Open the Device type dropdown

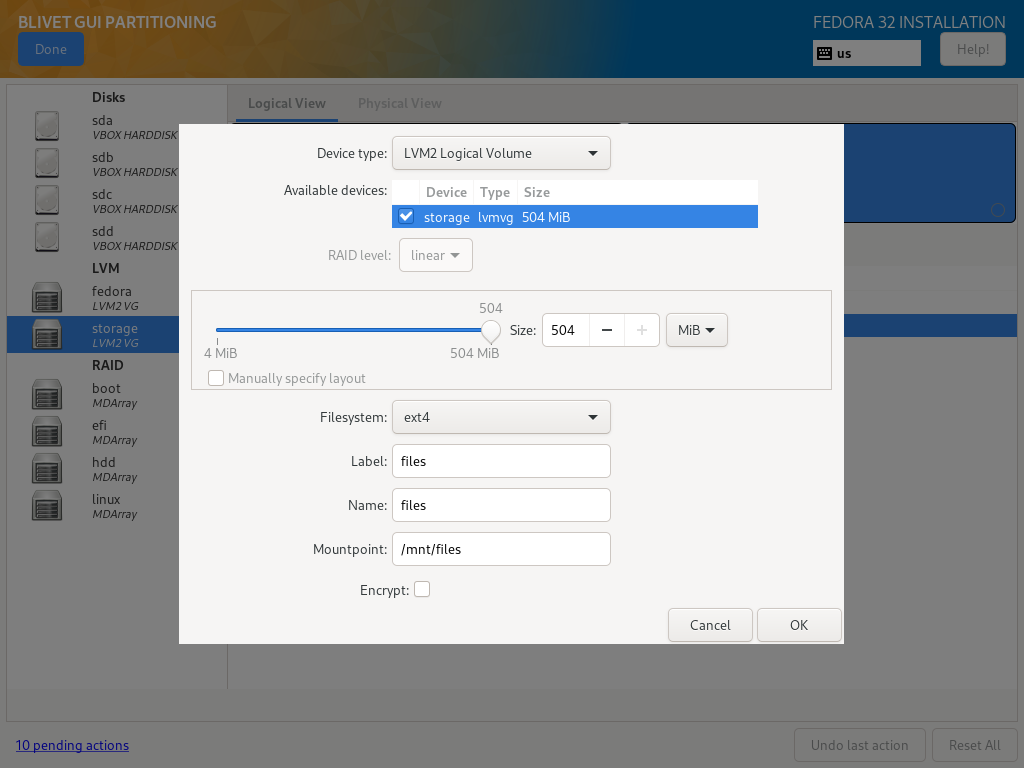tap(501, 153)
